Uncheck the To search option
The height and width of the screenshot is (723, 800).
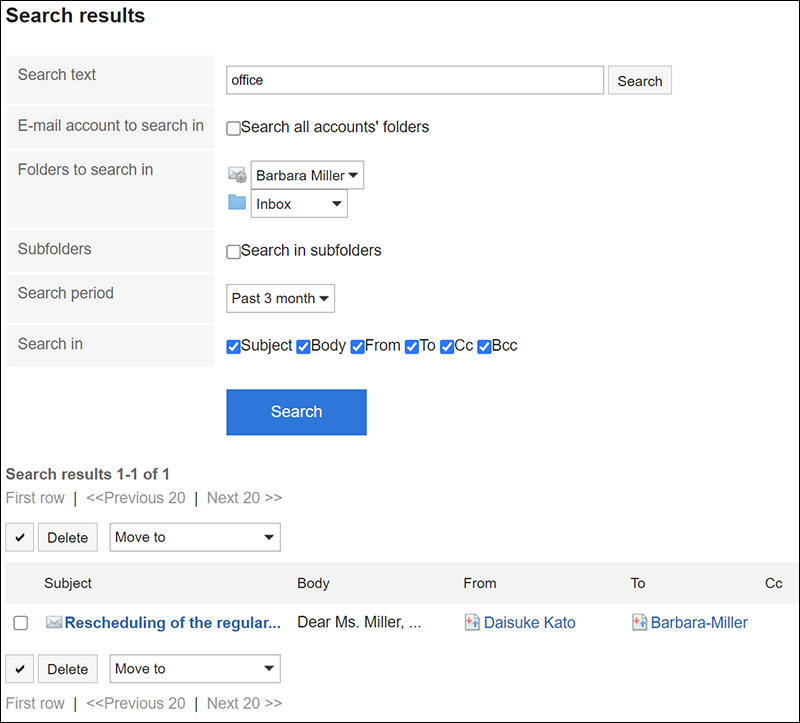[x=412, y=347]
